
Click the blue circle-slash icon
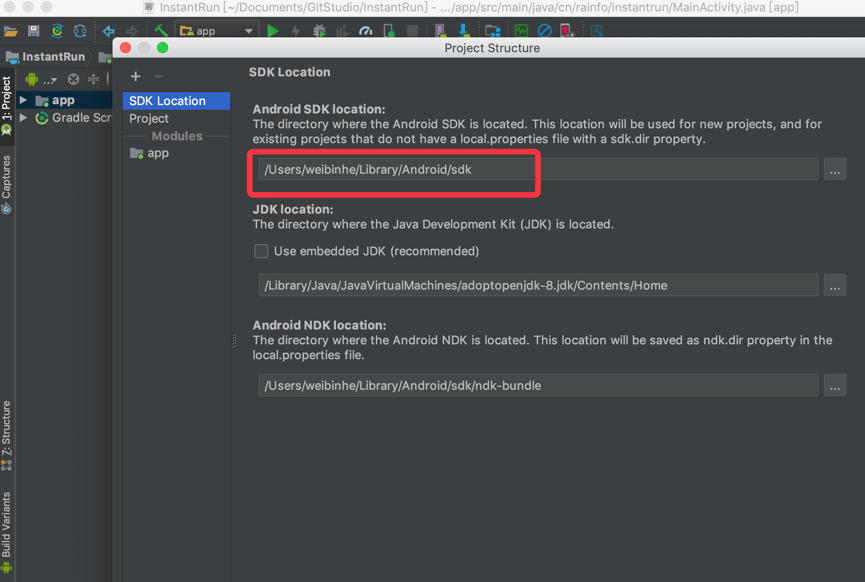click(544, 31)
